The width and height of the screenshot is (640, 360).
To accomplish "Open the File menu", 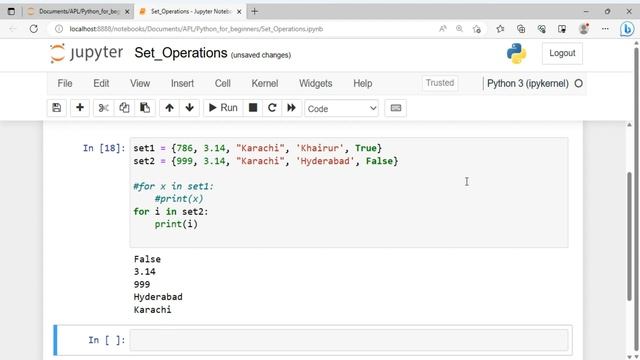I will pos(65,84).
